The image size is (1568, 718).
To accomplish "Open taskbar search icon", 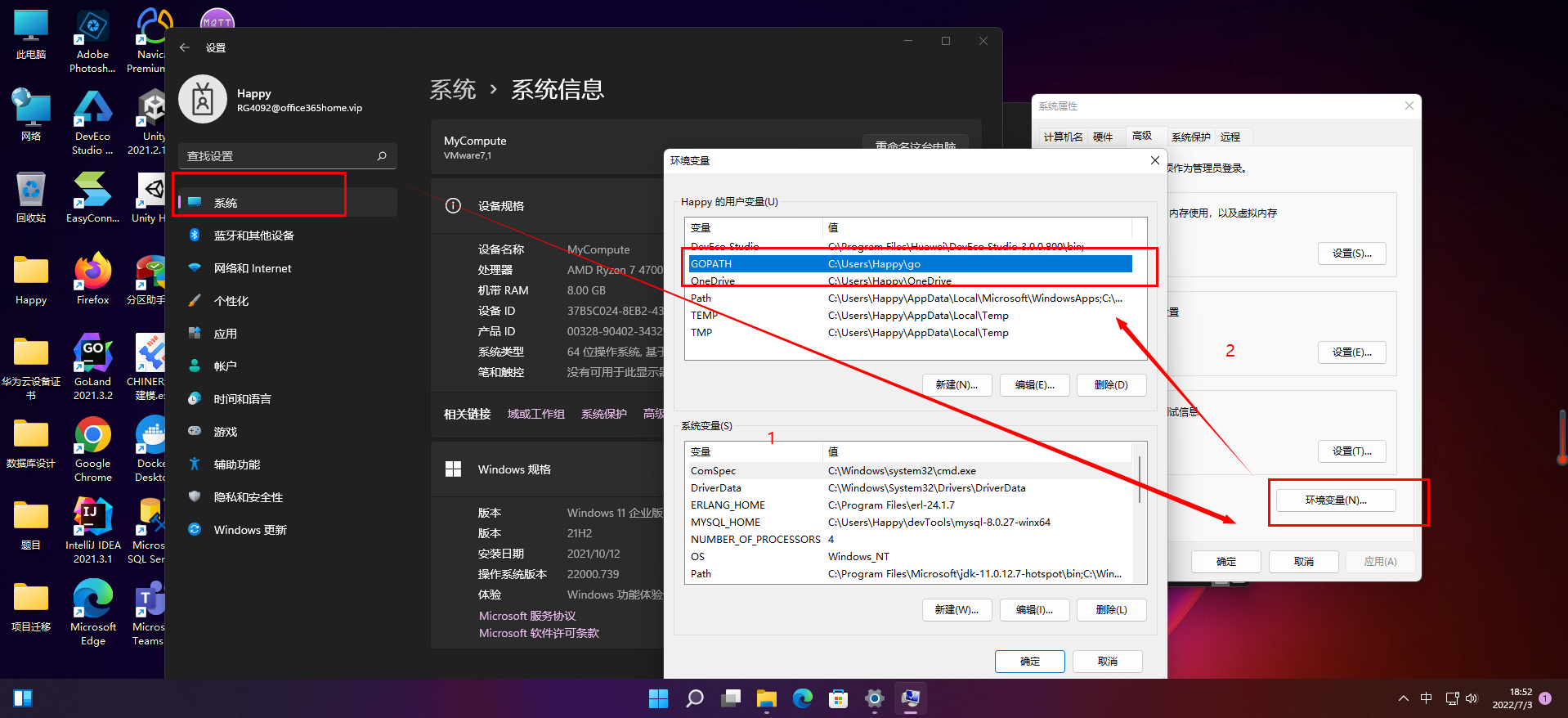I will click(x=694, y=698).
